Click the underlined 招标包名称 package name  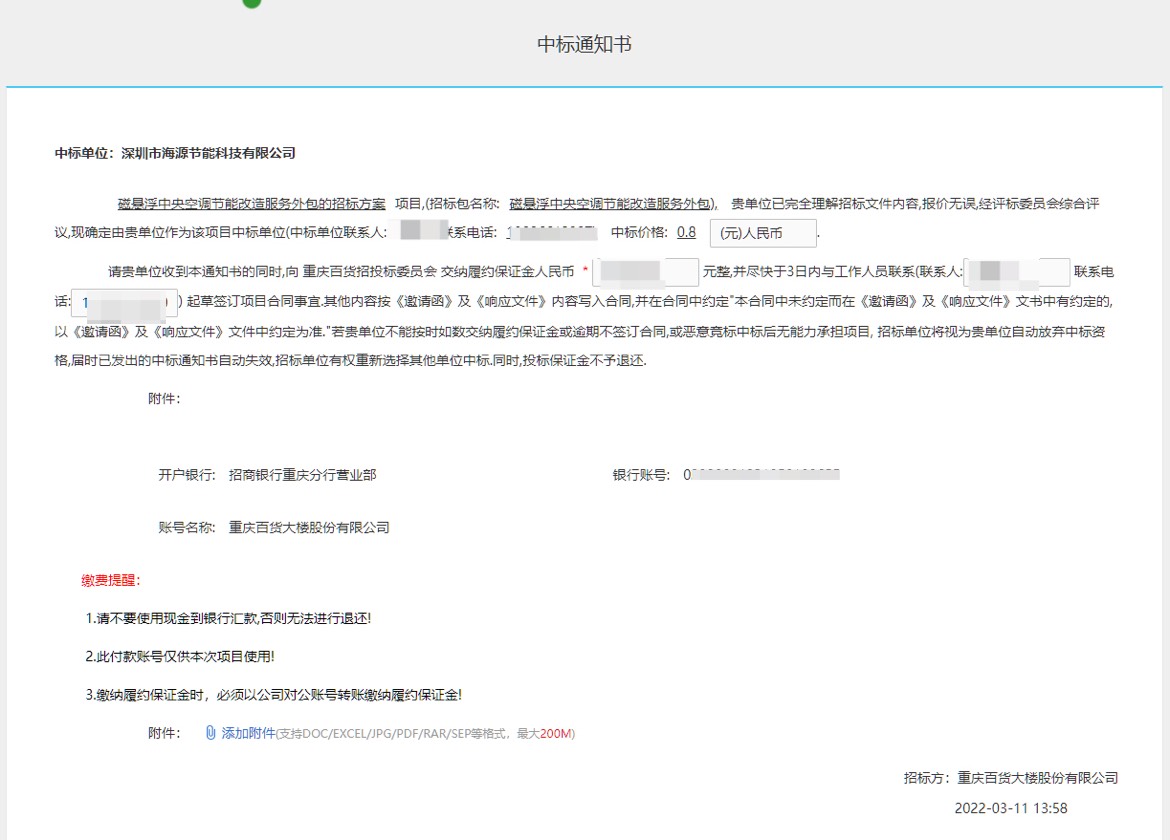(610, 204)
